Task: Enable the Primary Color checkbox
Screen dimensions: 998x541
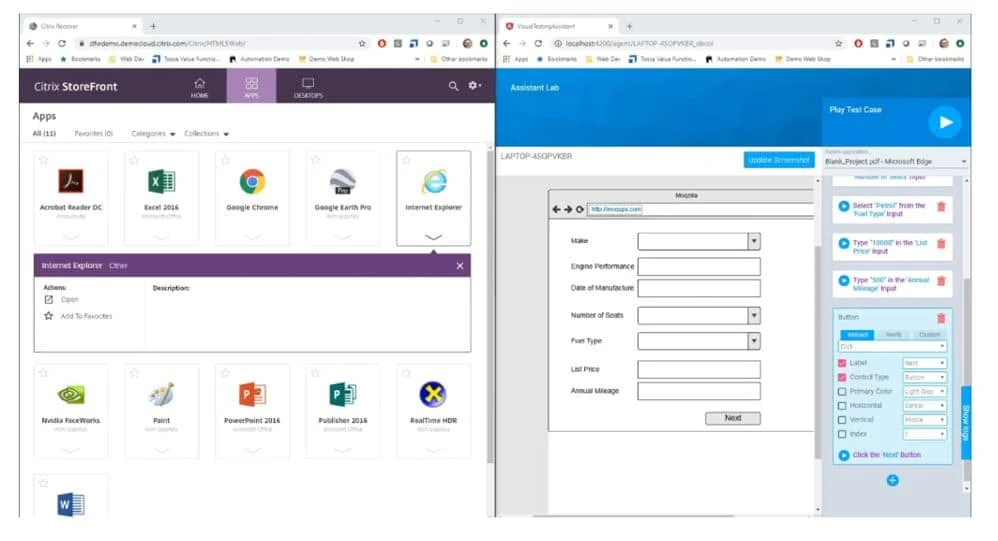Action: [842, 391]
